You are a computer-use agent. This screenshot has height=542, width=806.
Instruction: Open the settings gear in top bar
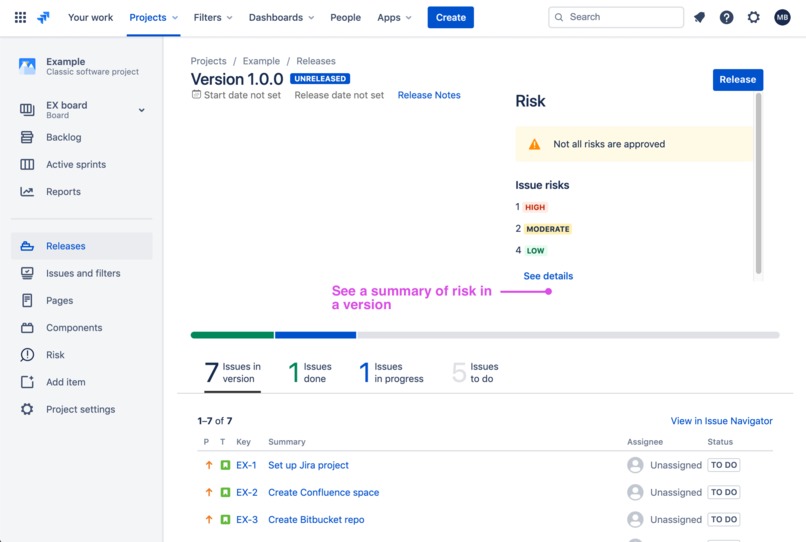point(754,17)
